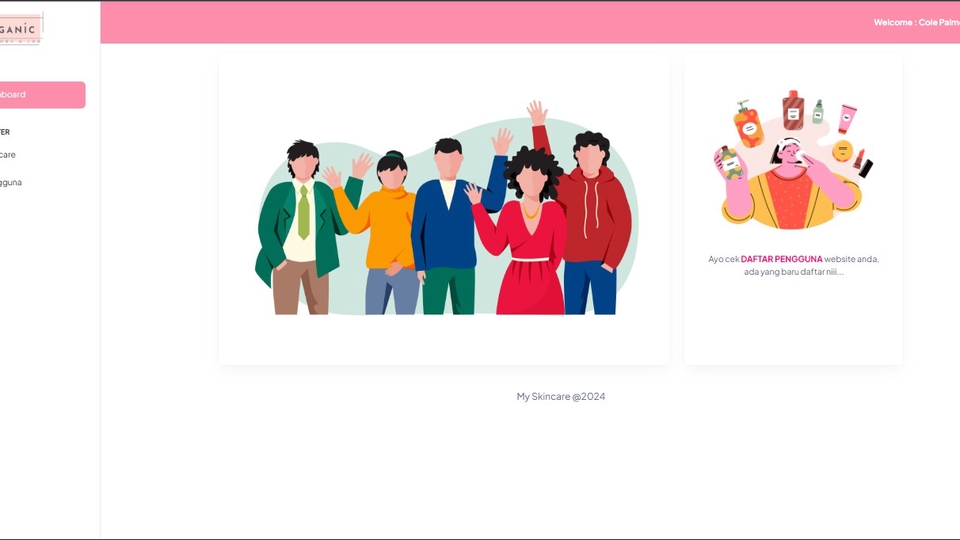The height and width of the screenshot is (540, 960).
Task: Click the Organic logo in the sidebar
Action: tap(20, 29)
